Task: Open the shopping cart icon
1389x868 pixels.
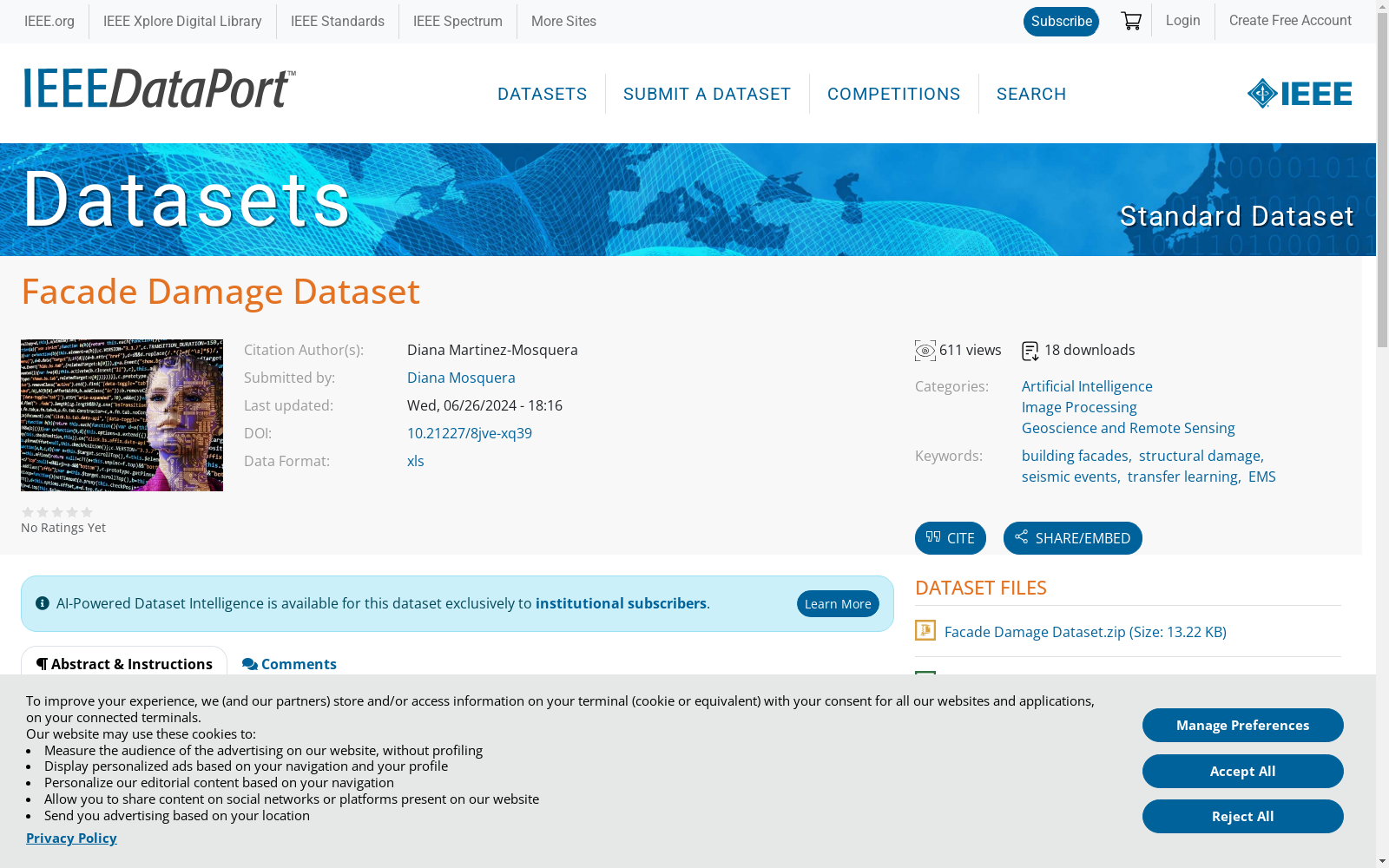Action: (1130, 21)
